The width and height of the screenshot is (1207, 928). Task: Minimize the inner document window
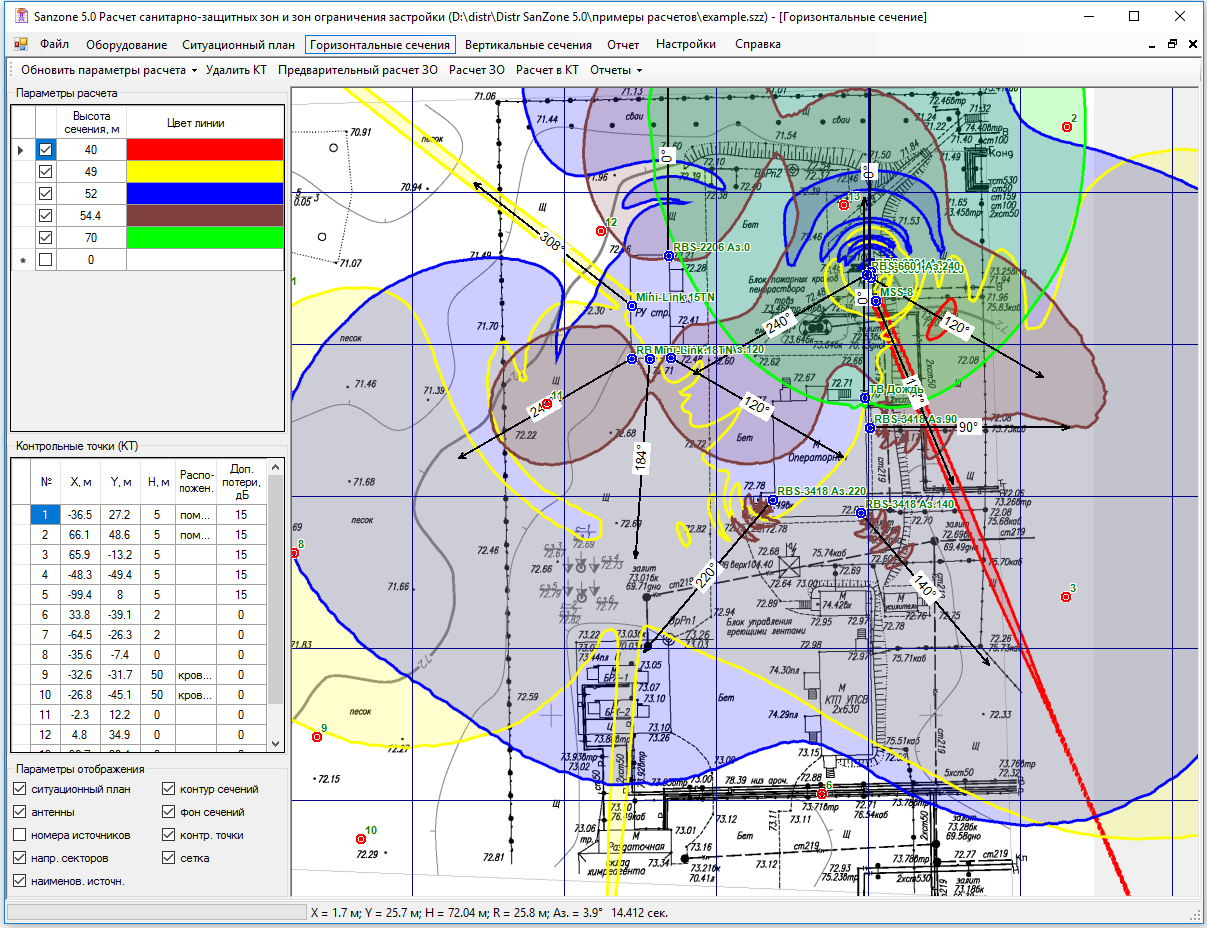pos(1151,45)
